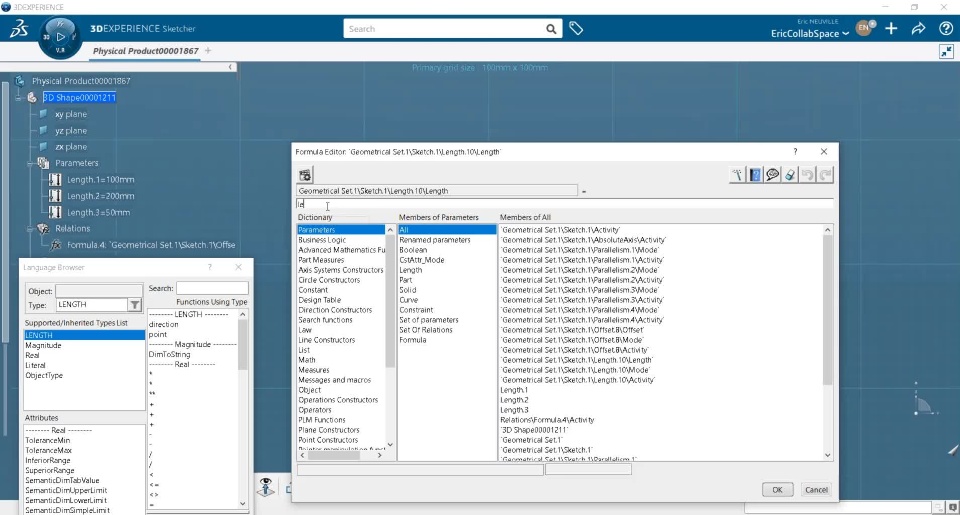The image size is (960, 515).
Task: Select Renamed parameters in Members of Parameters
Action: (435, 240)
